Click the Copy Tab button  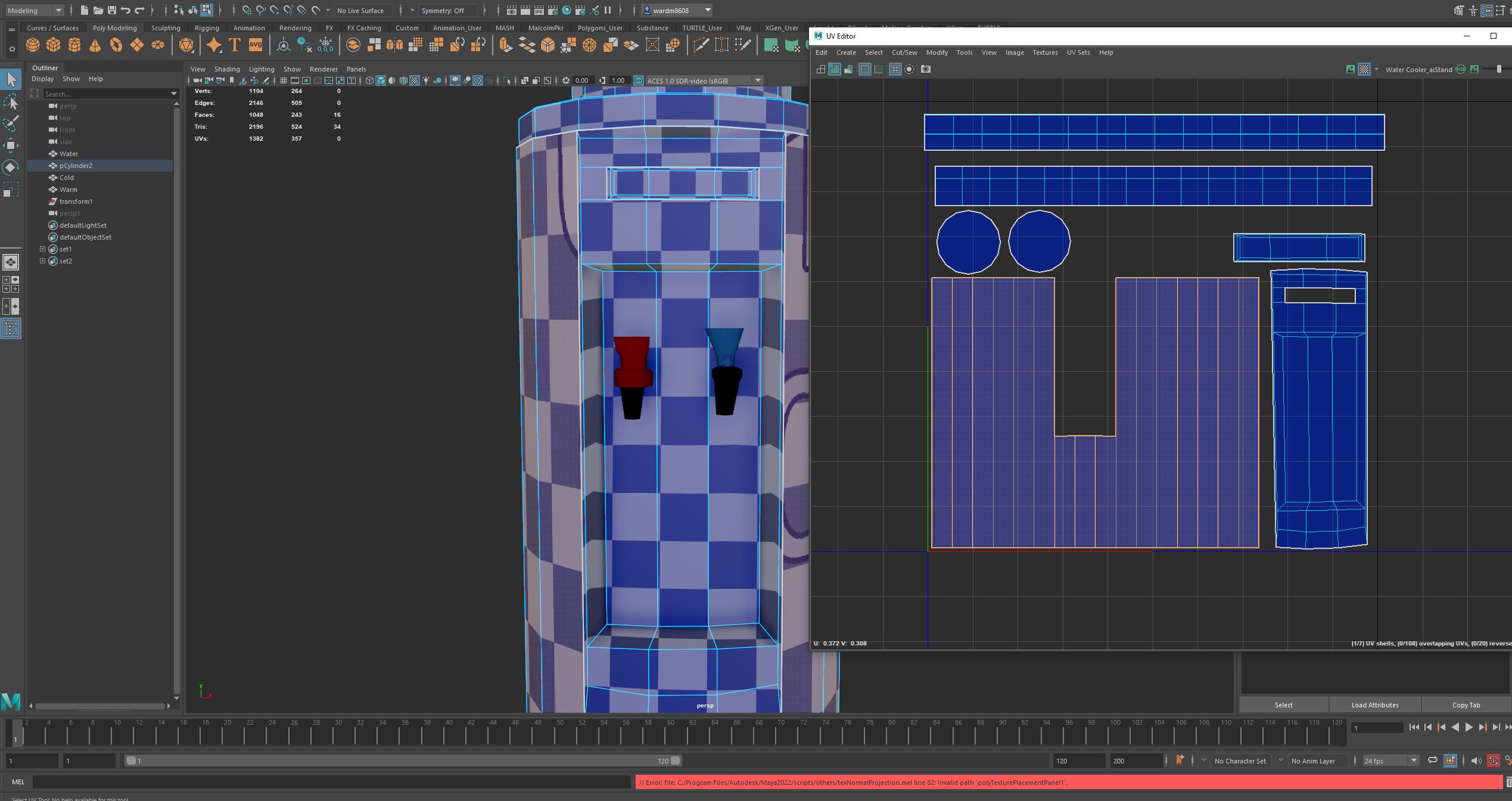[1466, 705]
